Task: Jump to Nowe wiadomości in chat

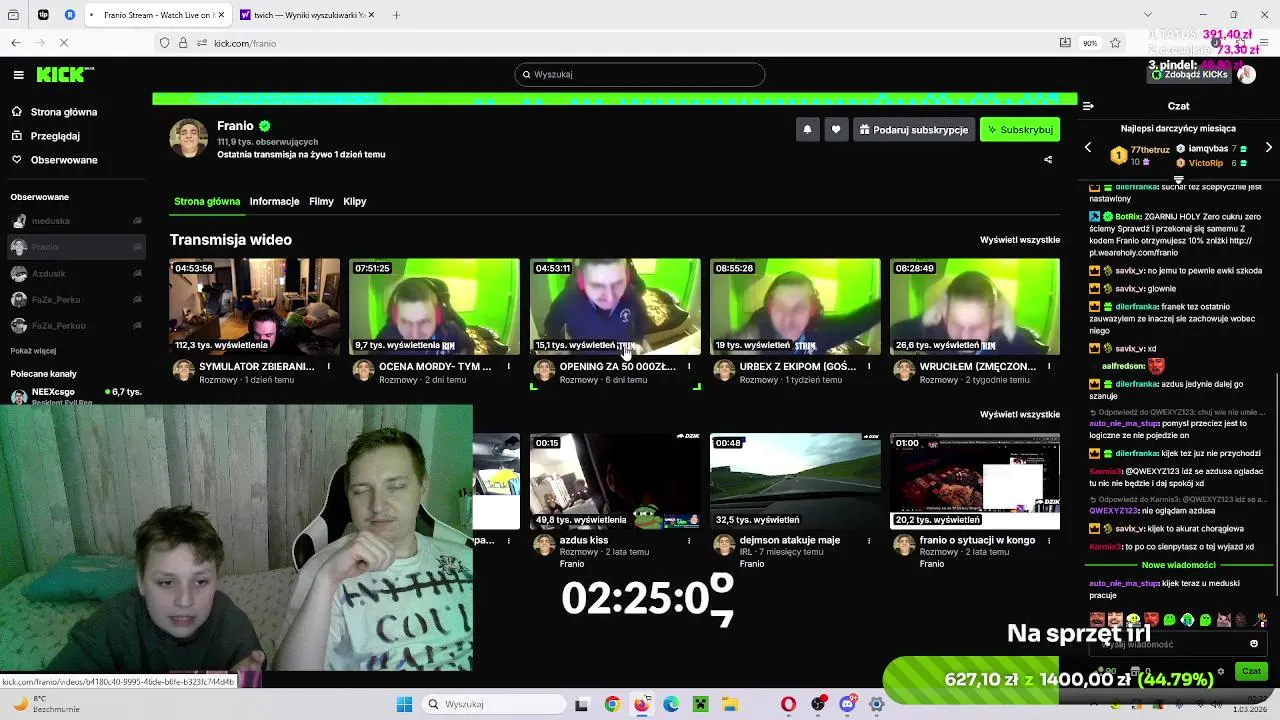Action: [x=1178, y=565]
